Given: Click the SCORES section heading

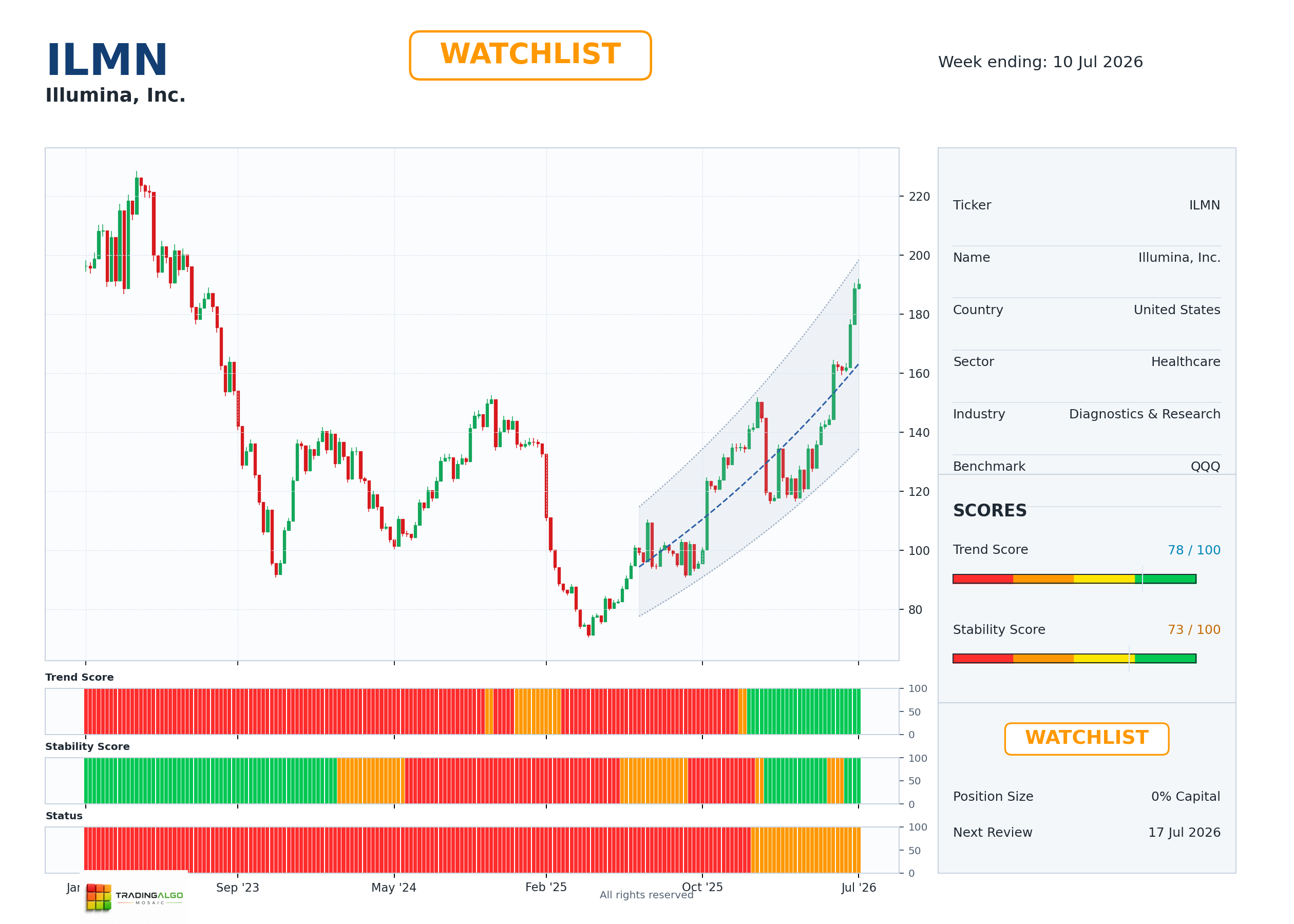Looking at the screenshot, I should point(989,510).
